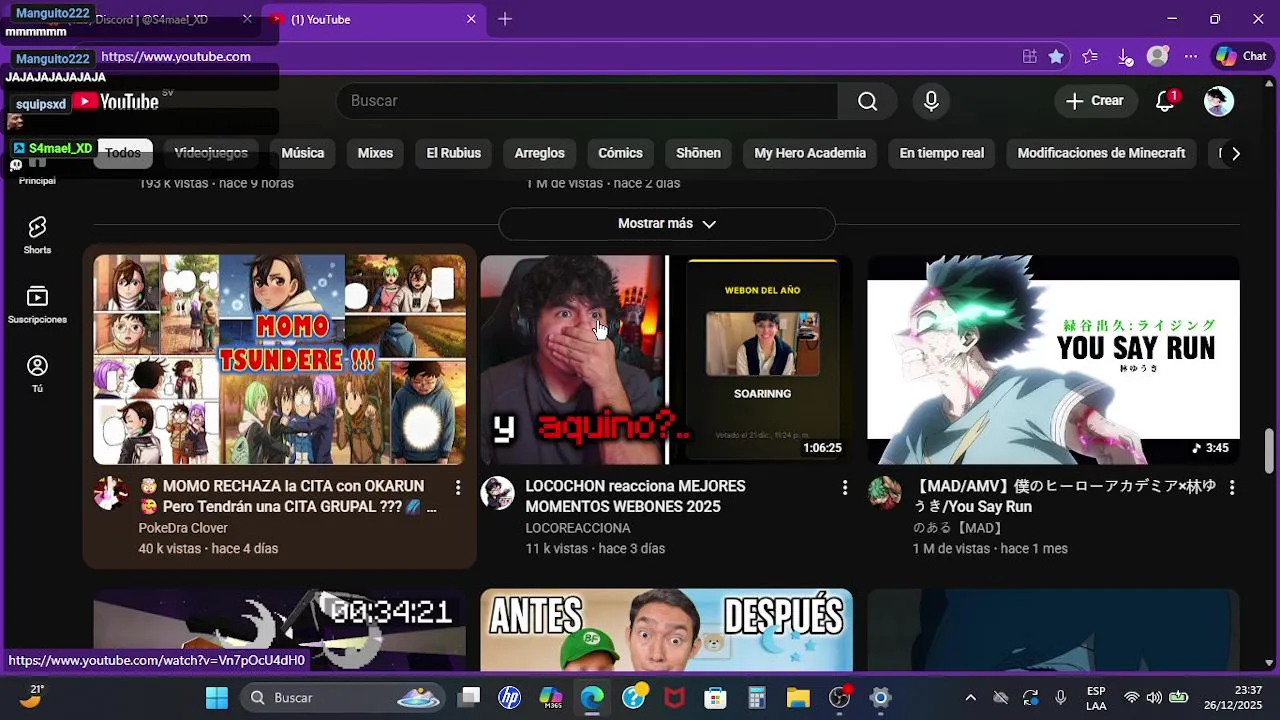Viewport: 1280px width, 720px height.
Task: Click the Windows taskbar Buscar search box
Action: (x=343, y=697)
